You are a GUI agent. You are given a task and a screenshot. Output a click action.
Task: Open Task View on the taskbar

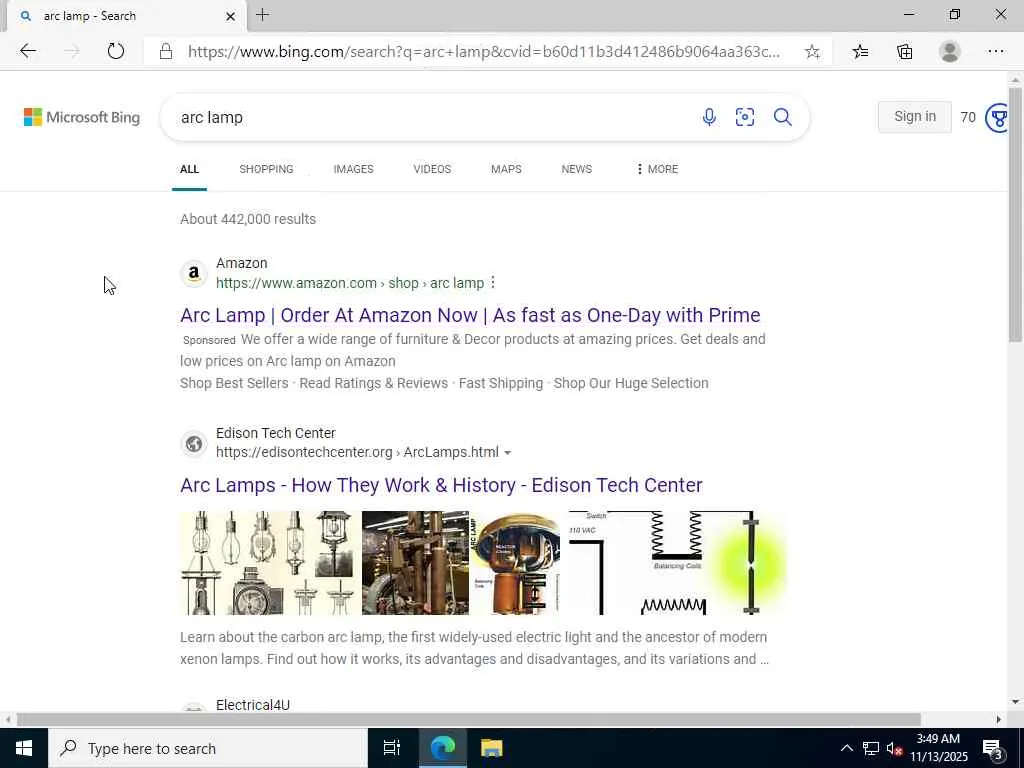[392, 748]
